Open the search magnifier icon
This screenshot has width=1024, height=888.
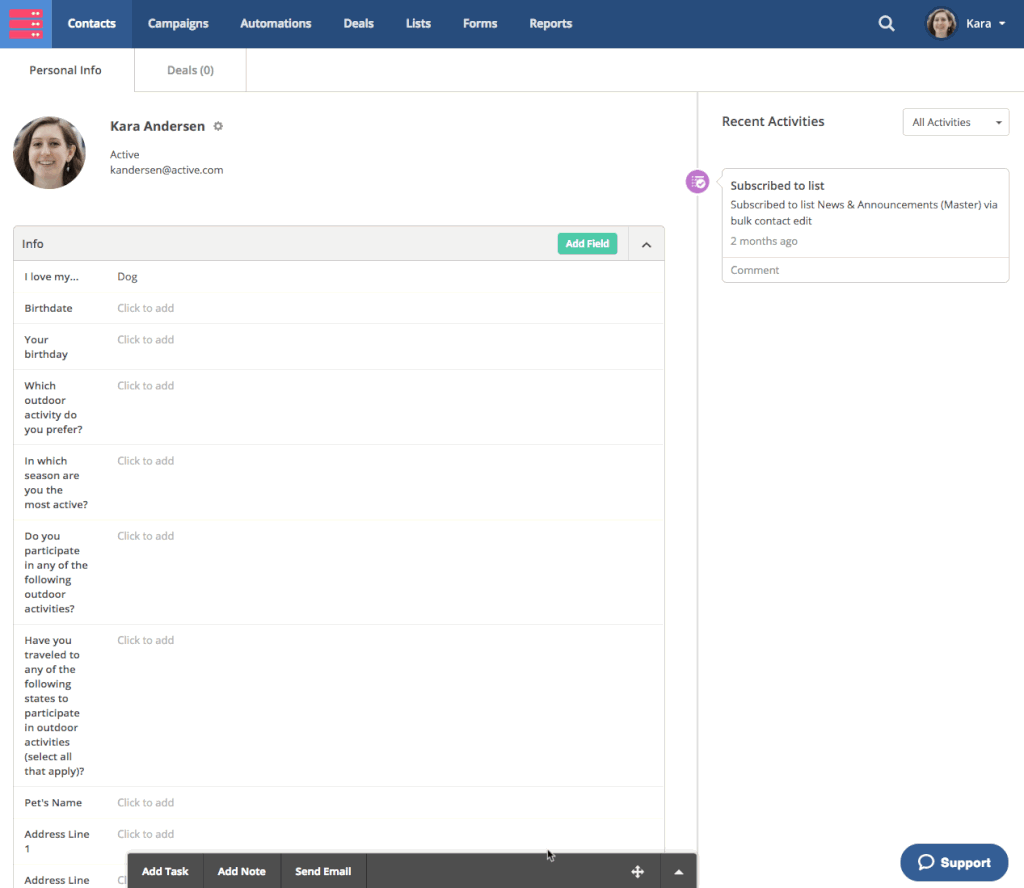886,24
